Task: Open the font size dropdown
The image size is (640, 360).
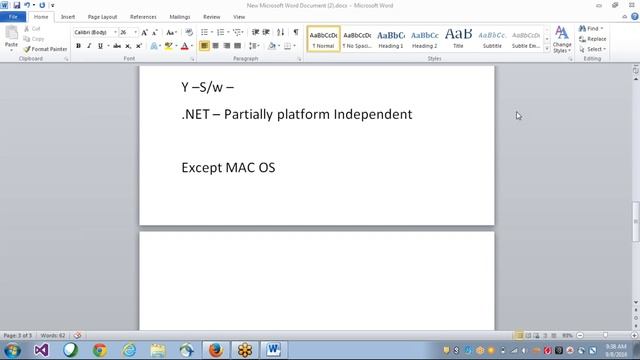Action: coord(135,32)
